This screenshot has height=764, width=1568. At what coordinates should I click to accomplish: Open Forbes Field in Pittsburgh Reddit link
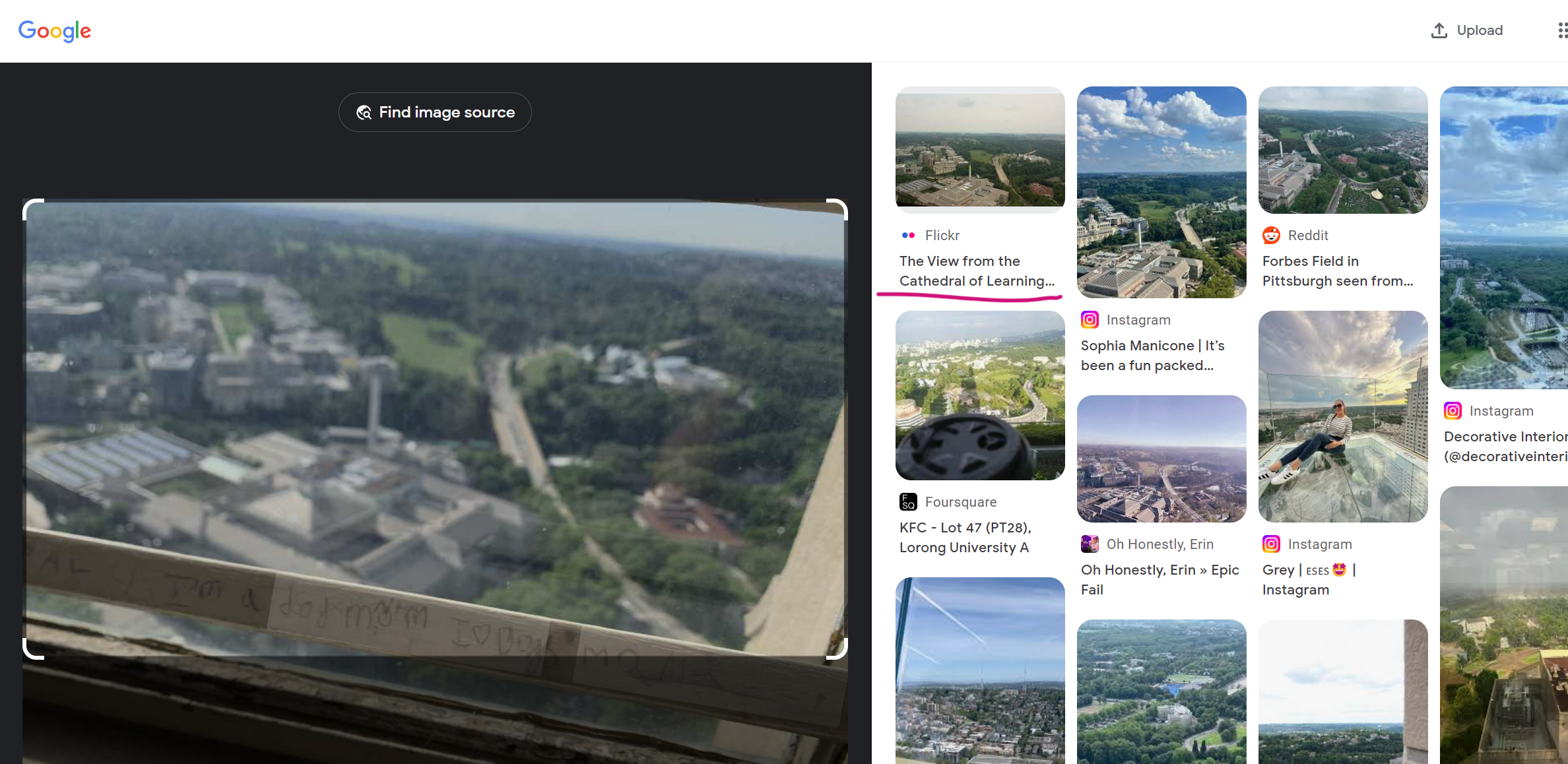pos(1337,271)
